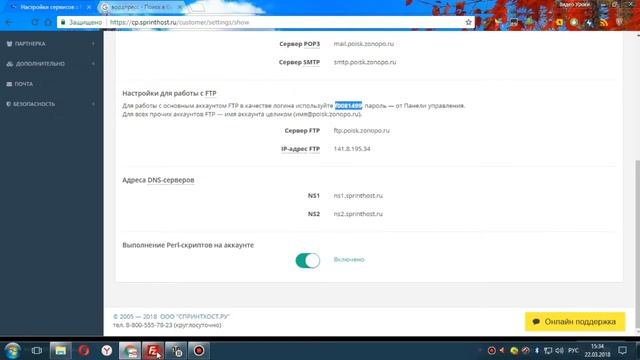Click the RSS feed extension icon
This screenshot has width=640, height=360.
point(604,23)
